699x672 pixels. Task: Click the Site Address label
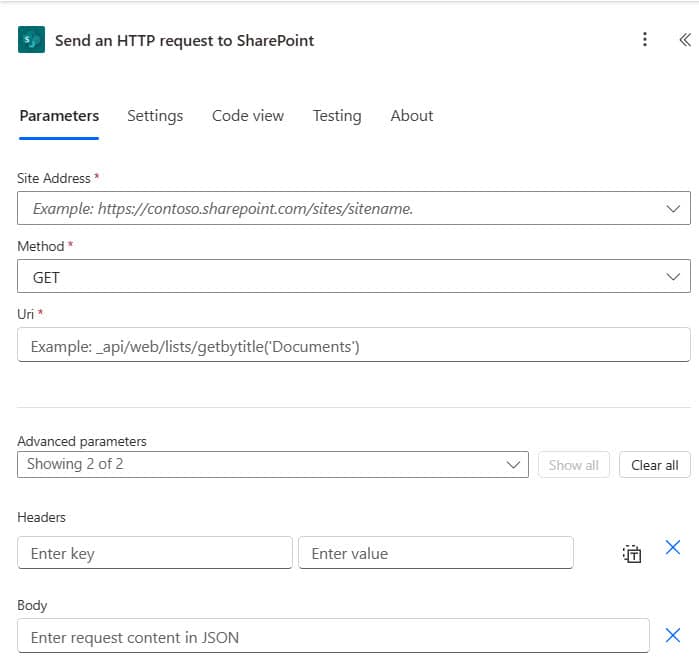[54, 178]
